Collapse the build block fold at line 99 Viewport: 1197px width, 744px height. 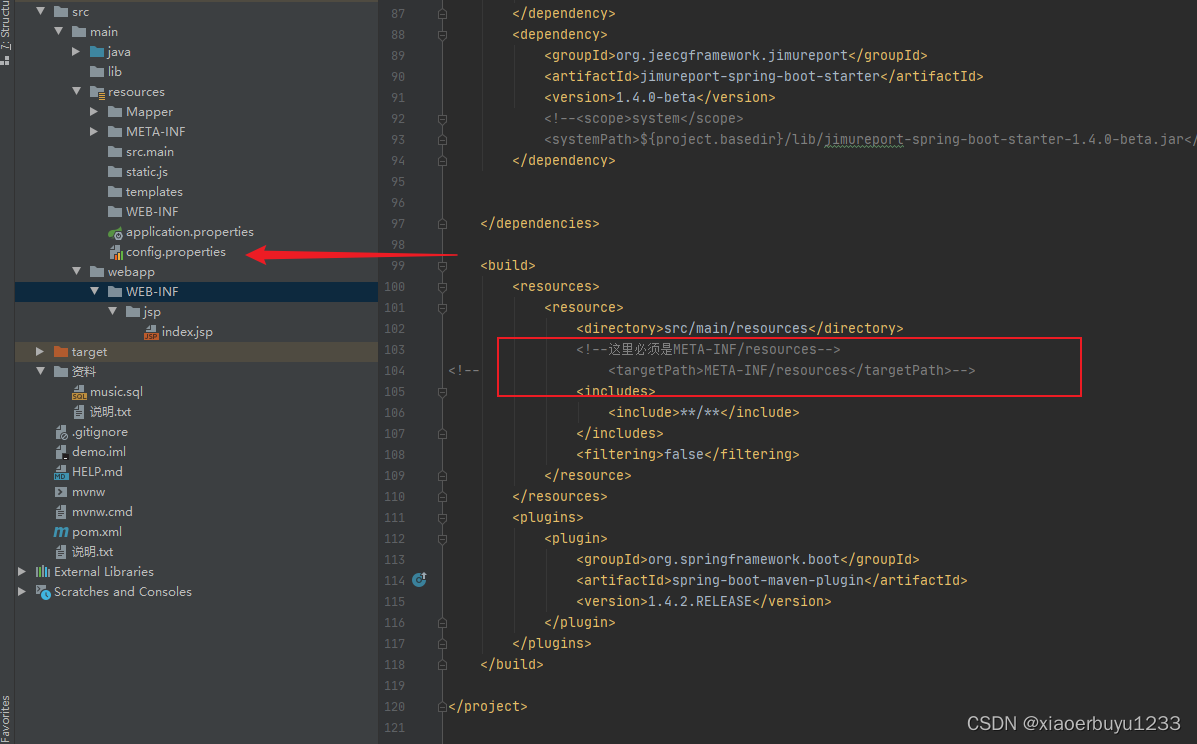(441, 264)
